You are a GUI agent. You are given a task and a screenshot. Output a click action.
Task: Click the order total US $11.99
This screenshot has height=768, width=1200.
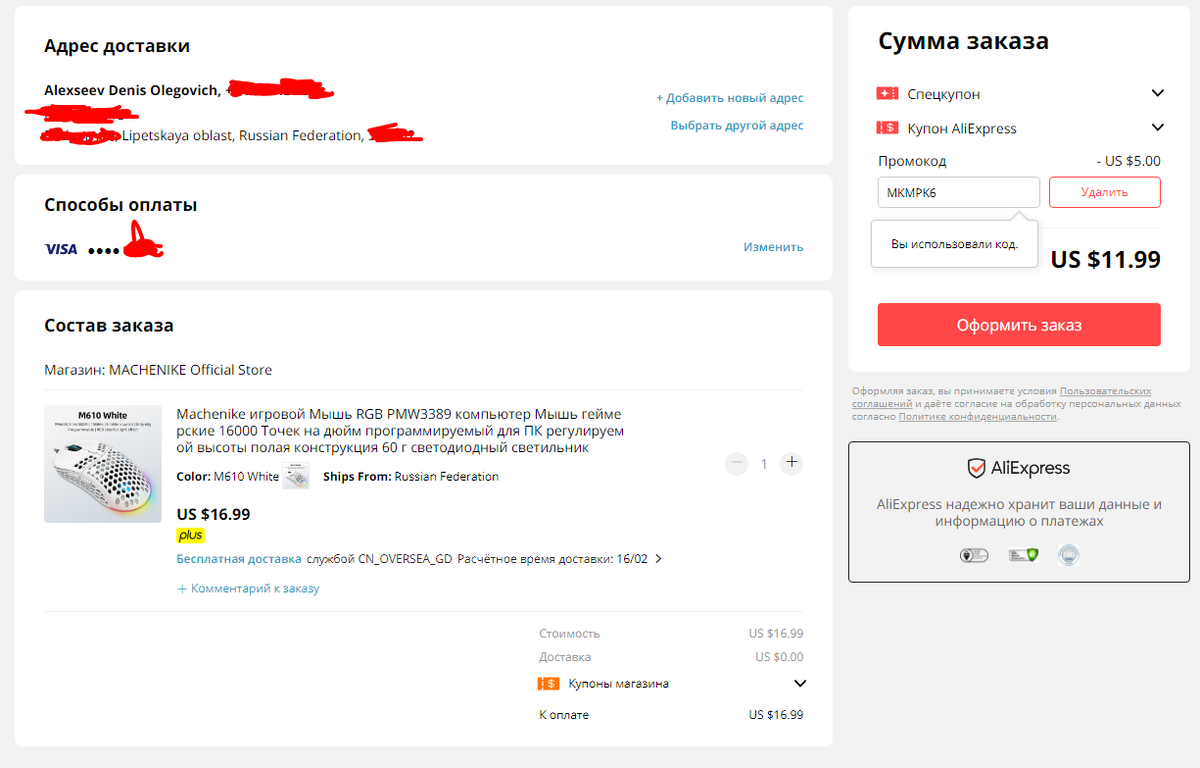[1105, 260]
